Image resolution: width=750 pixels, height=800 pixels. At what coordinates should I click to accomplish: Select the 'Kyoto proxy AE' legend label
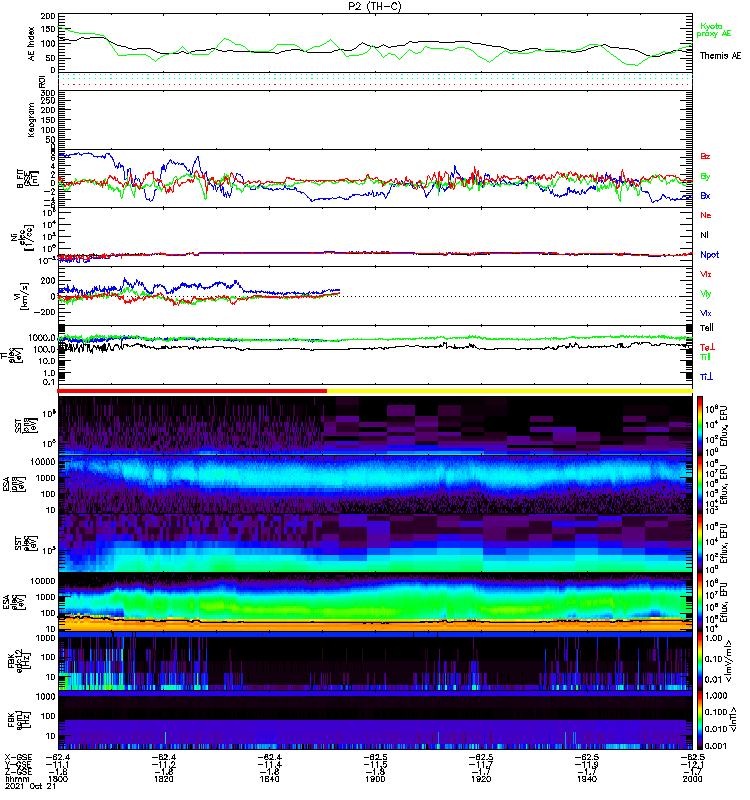coord(714,30)
